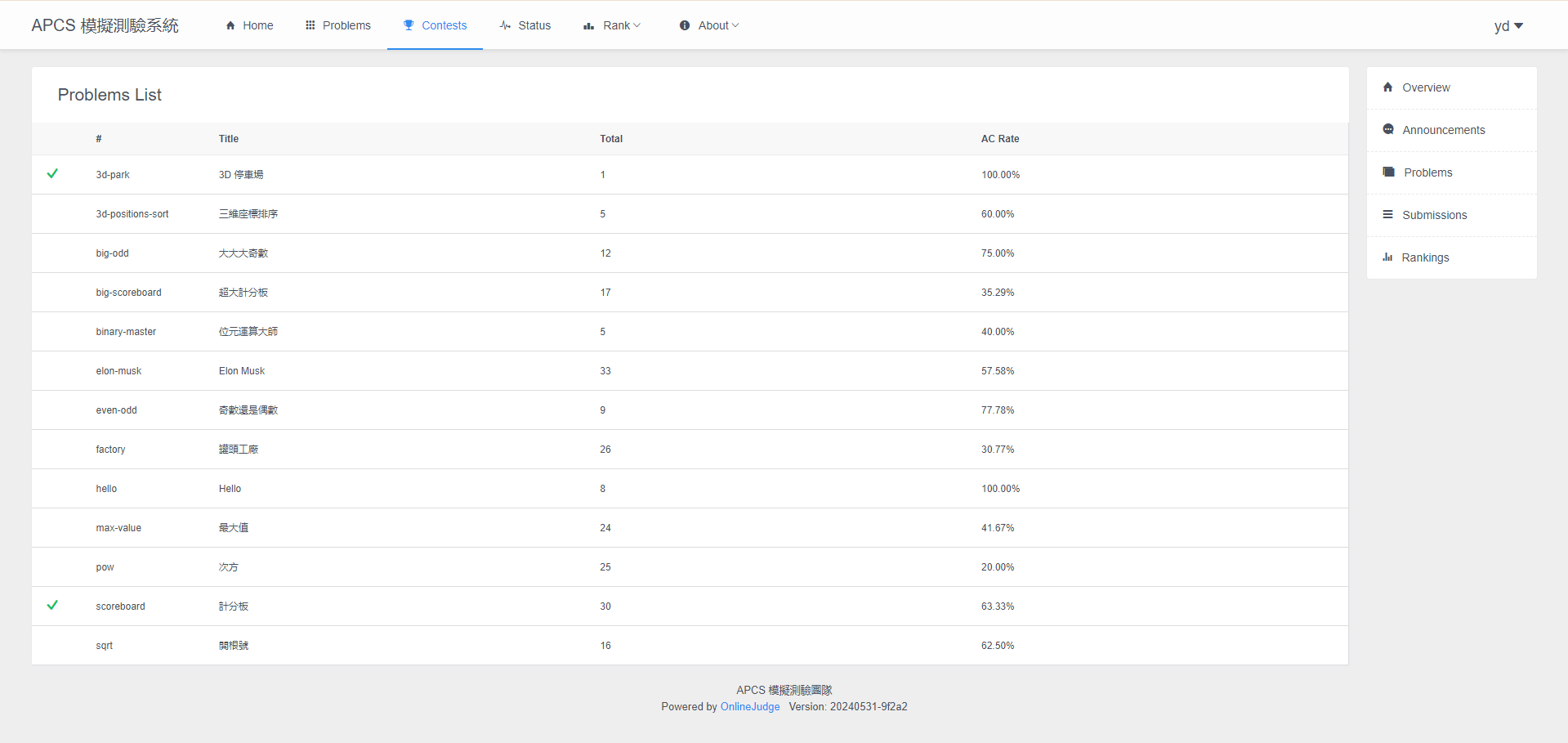Click the Contests trophy icon

pyautogui.click(x=409, y=25)
